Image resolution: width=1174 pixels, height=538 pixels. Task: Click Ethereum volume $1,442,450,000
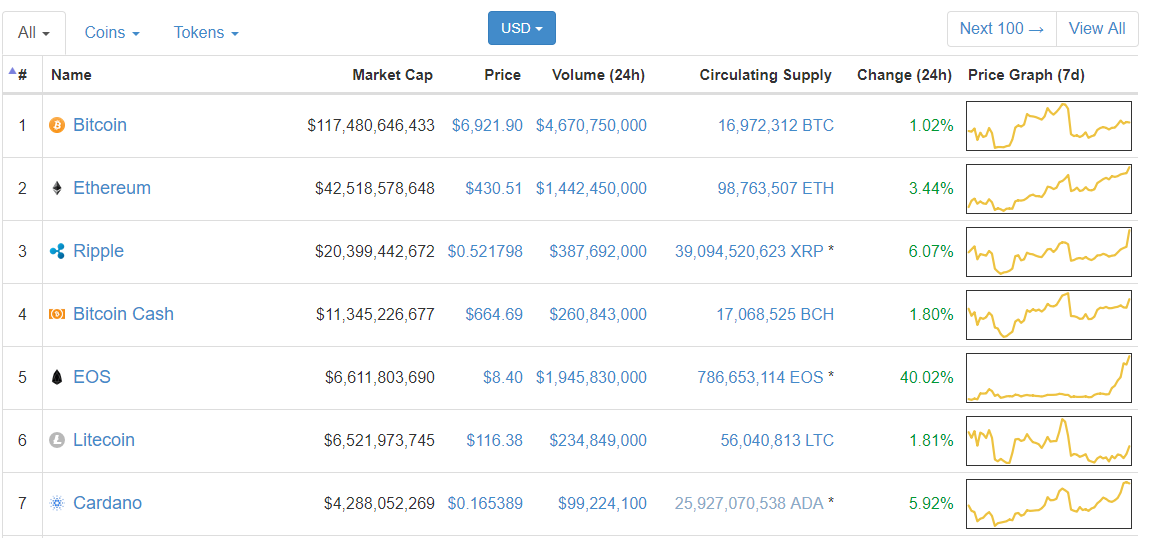(x=591, y=189)
